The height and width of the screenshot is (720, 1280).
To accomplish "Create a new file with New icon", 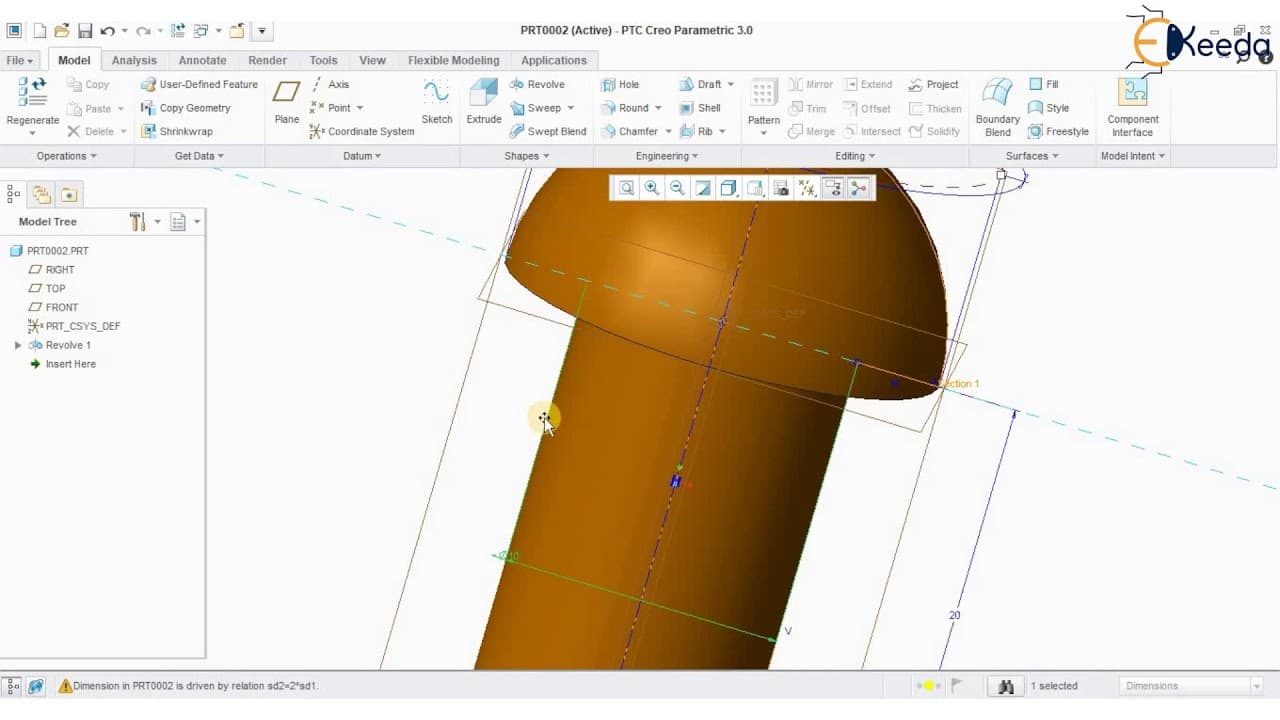I will coord(39,31).
